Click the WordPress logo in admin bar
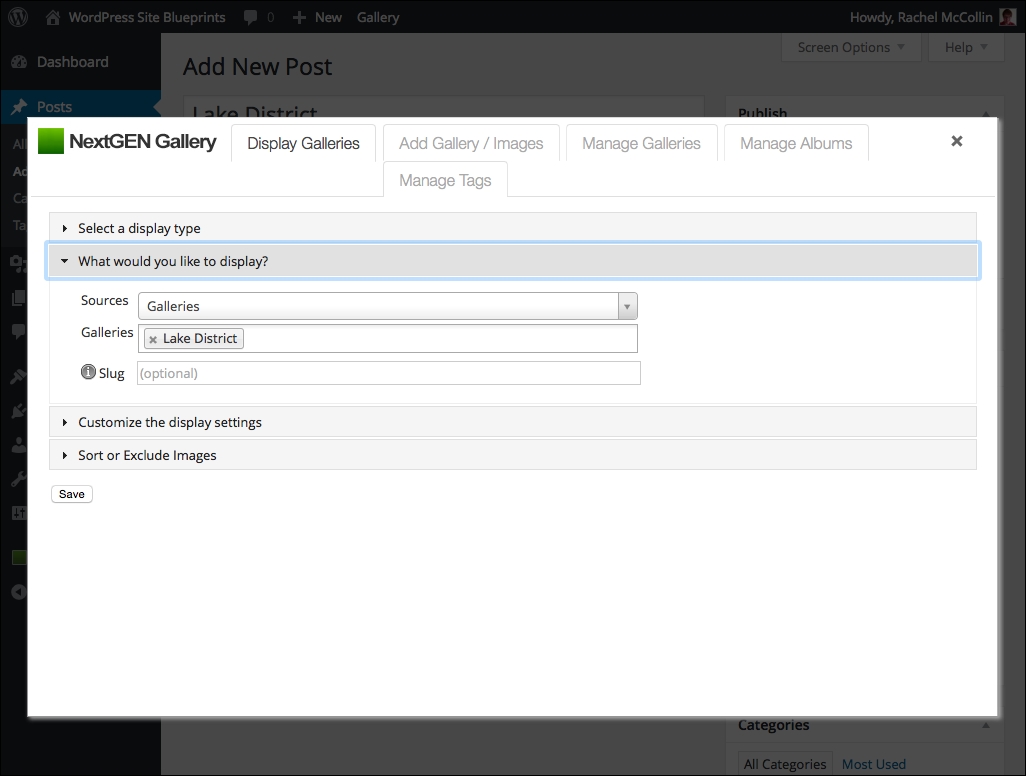The image size is (1026, 776). (18, 18)
